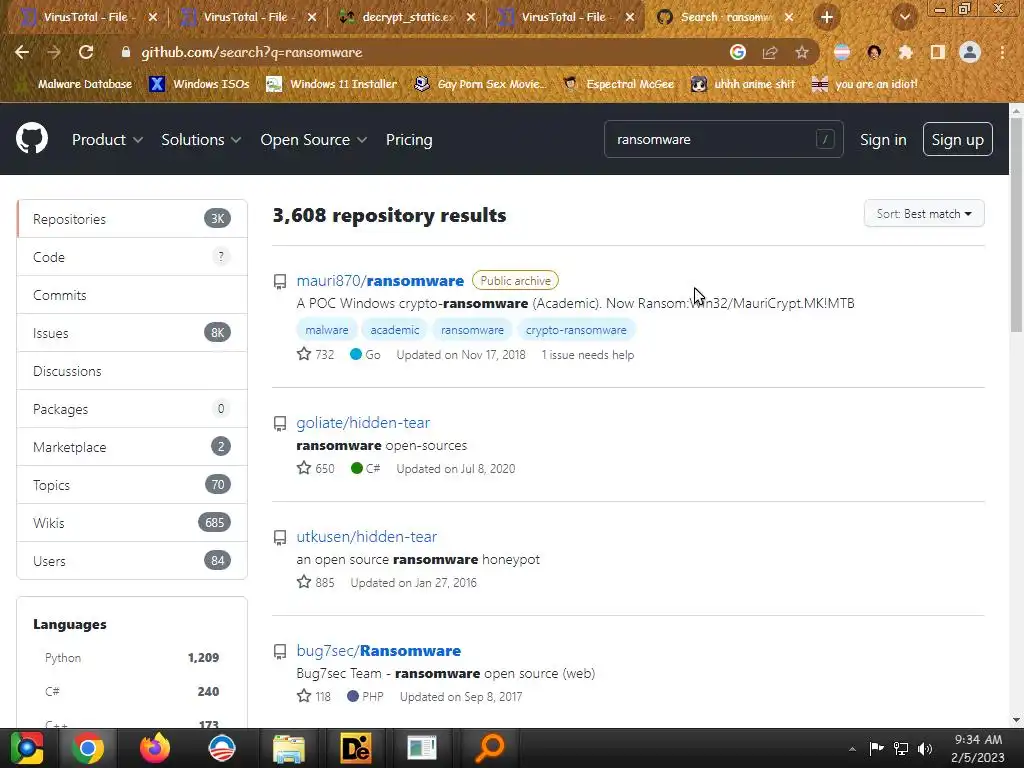Image resolution: width=1024 pixels, height=768 pixels.
Task: Select Issues in the search sidebar
Action: [132, 332]
